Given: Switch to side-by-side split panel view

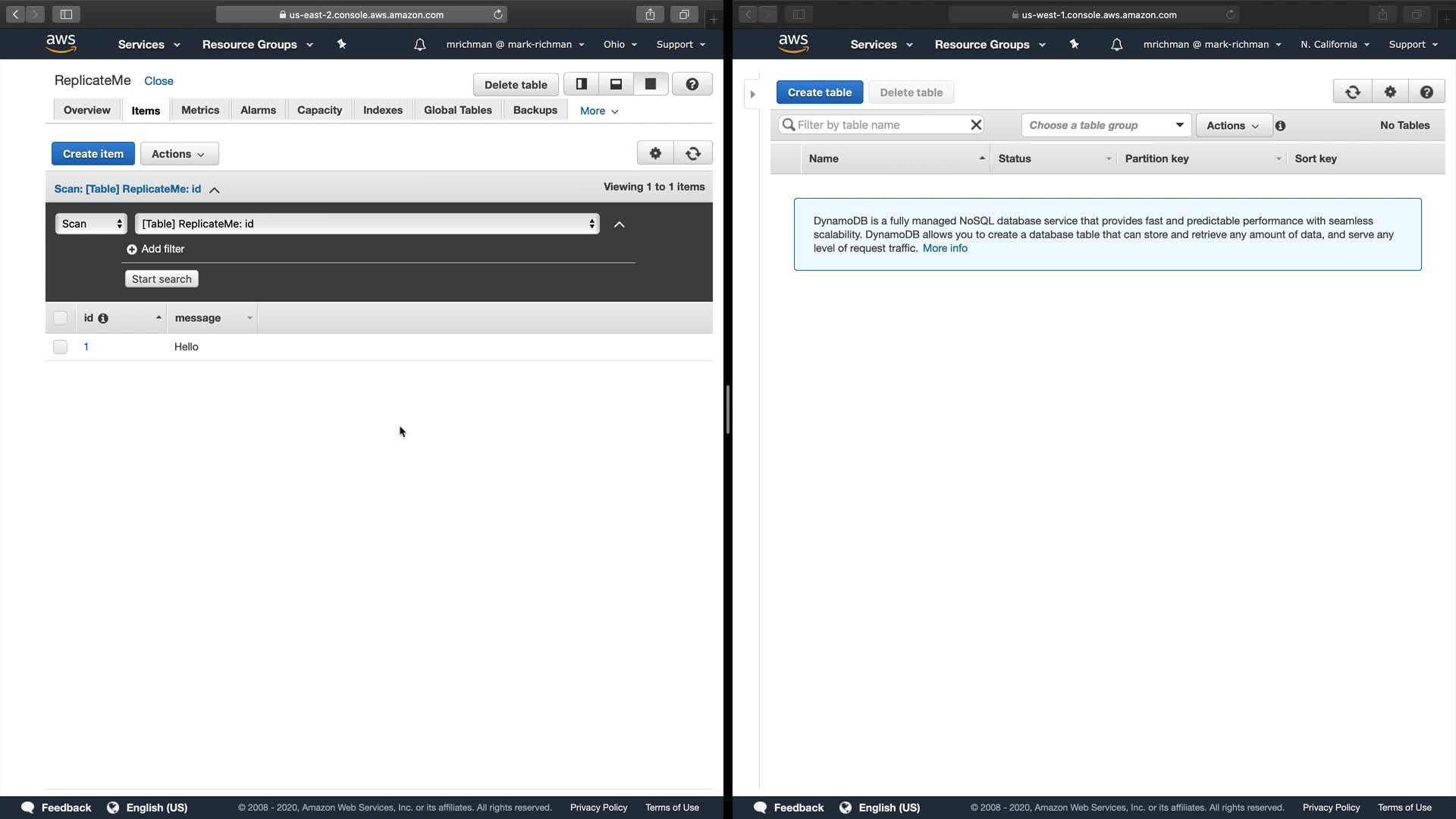Looking at the screenshot, I should coord(582,84).
